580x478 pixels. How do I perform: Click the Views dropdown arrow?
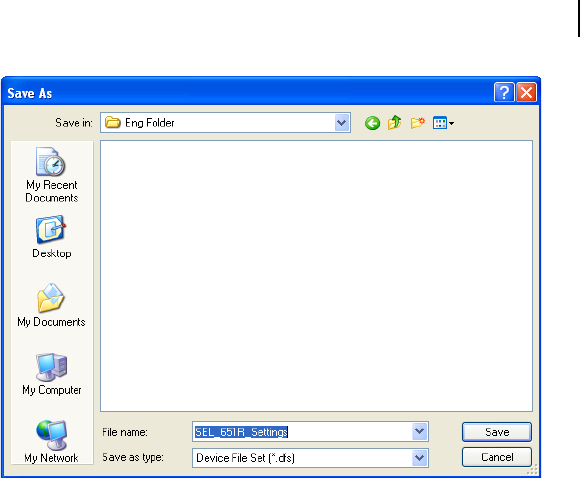451,123
